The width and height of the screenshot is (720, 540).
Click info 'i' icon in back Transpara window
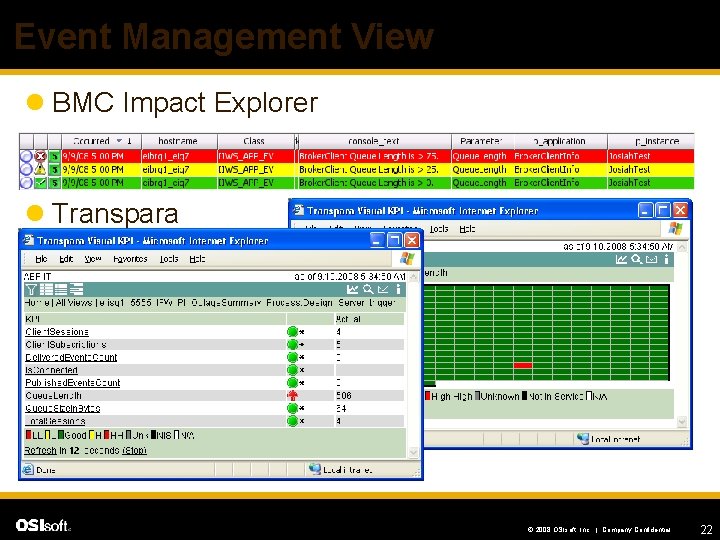(666, 259)
